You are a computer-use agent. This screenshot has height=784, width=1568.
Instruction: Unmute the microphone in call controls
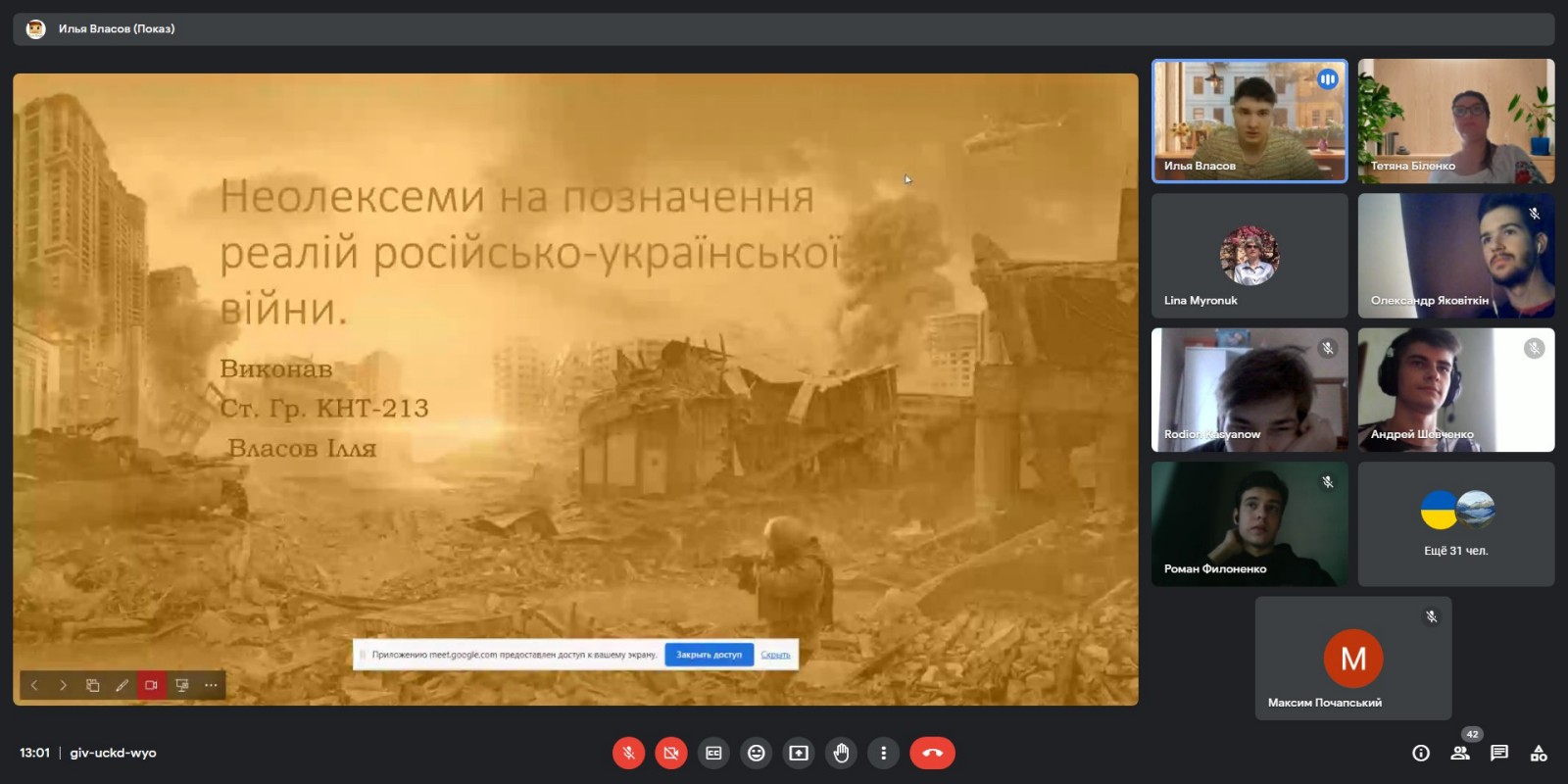coord(628,753)
